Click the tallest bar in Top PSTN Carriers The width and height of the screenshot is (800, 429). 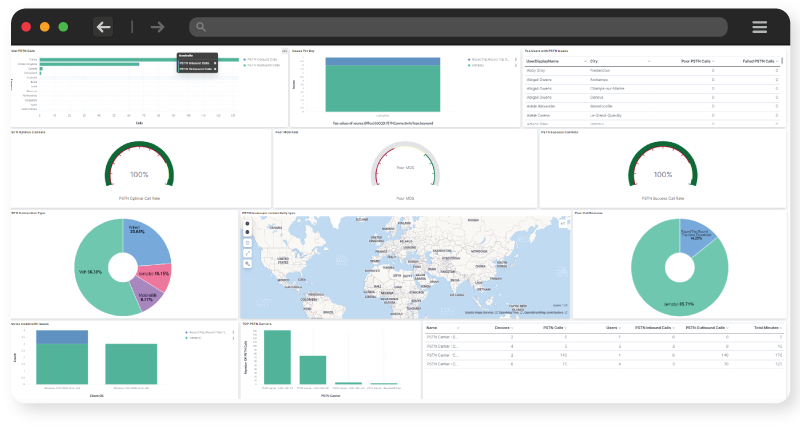point(277,357)
